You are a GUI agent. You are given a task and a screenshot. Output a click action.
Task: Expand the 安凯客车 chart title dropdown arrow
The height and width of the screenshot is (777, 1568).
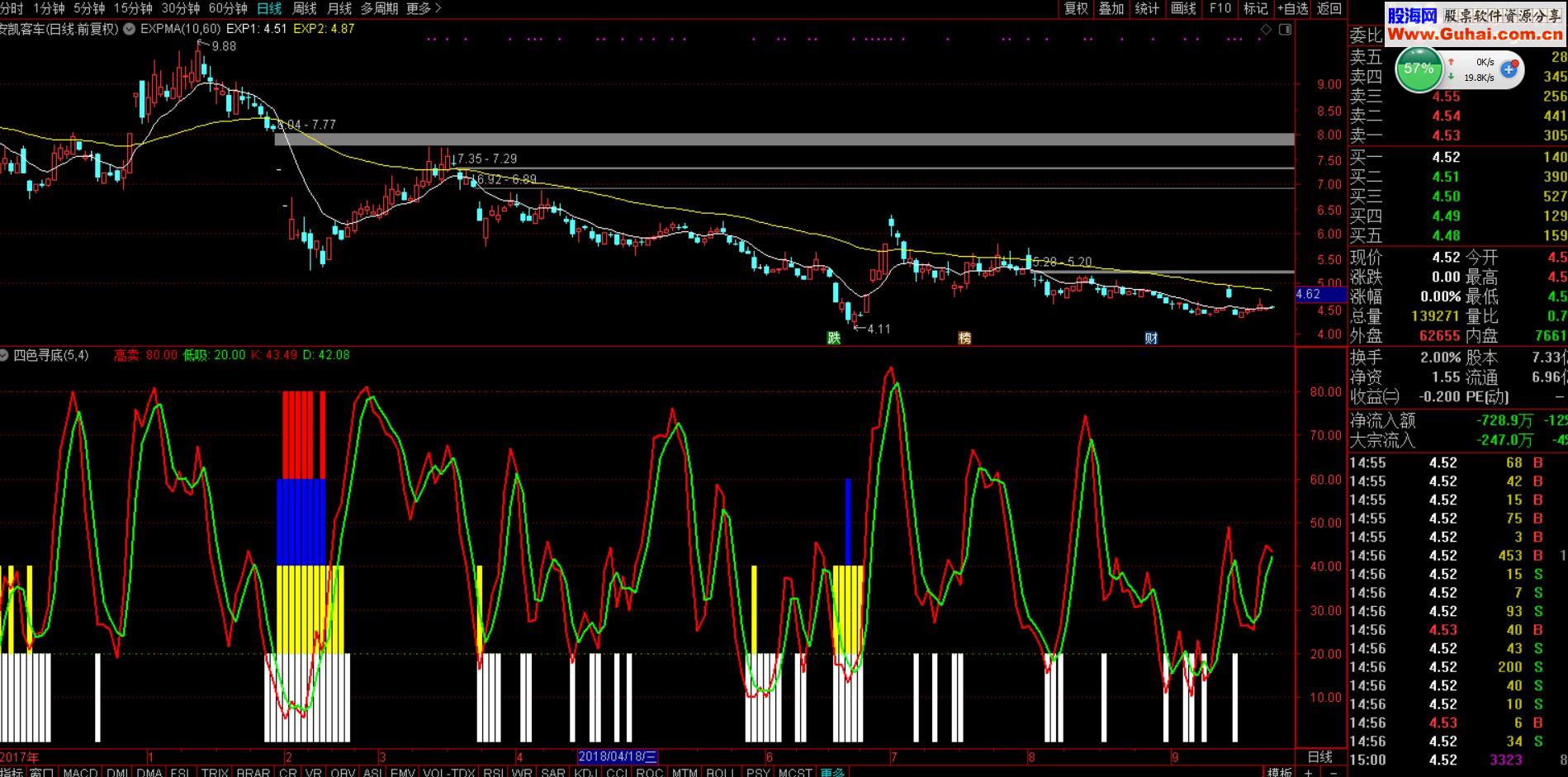click(x=129, y=29)
